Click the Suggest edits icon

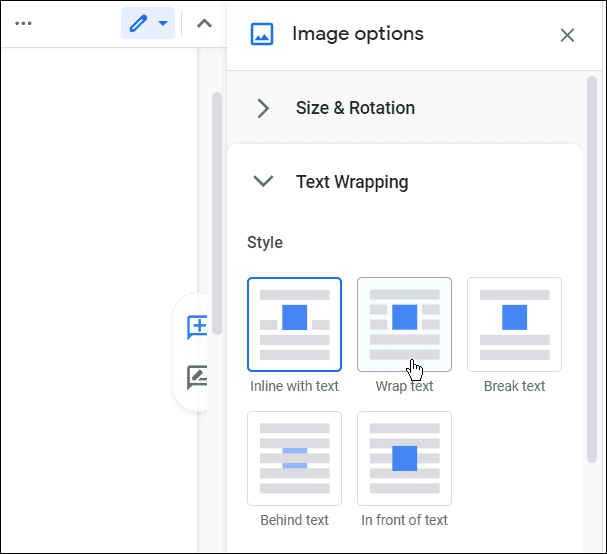[x=197, y=377]
